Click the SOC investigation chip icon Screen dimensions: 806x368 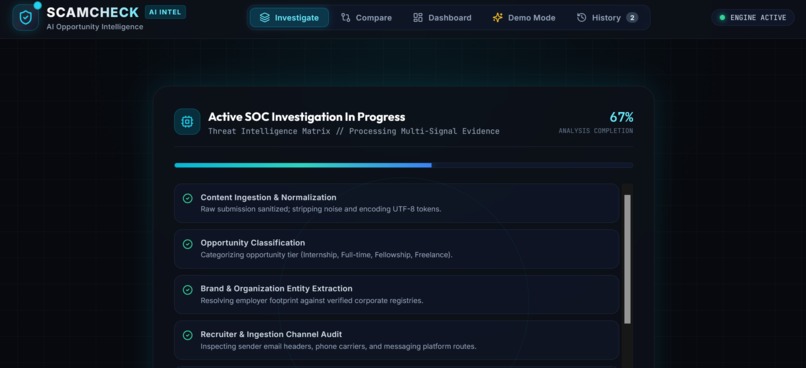click(187, 122)
